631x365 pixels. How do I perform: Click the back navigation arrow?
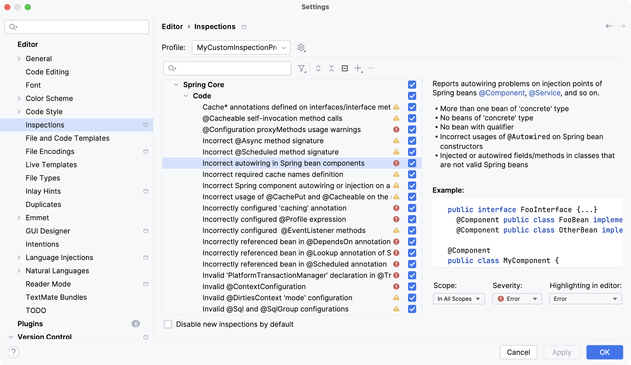click(609, 26)
